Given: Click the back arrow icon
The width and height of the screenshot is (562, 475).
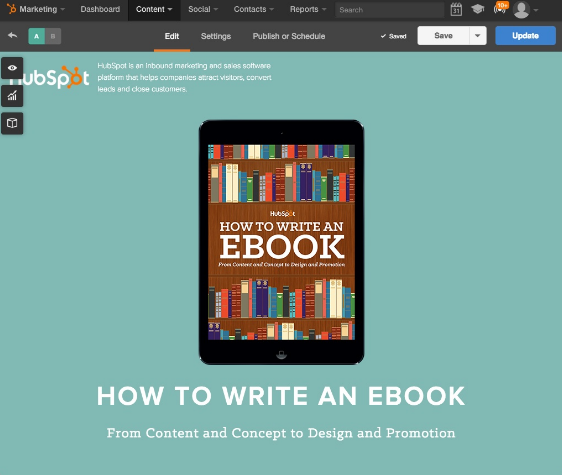Looking at the screenshot, I should coord(13,35).
